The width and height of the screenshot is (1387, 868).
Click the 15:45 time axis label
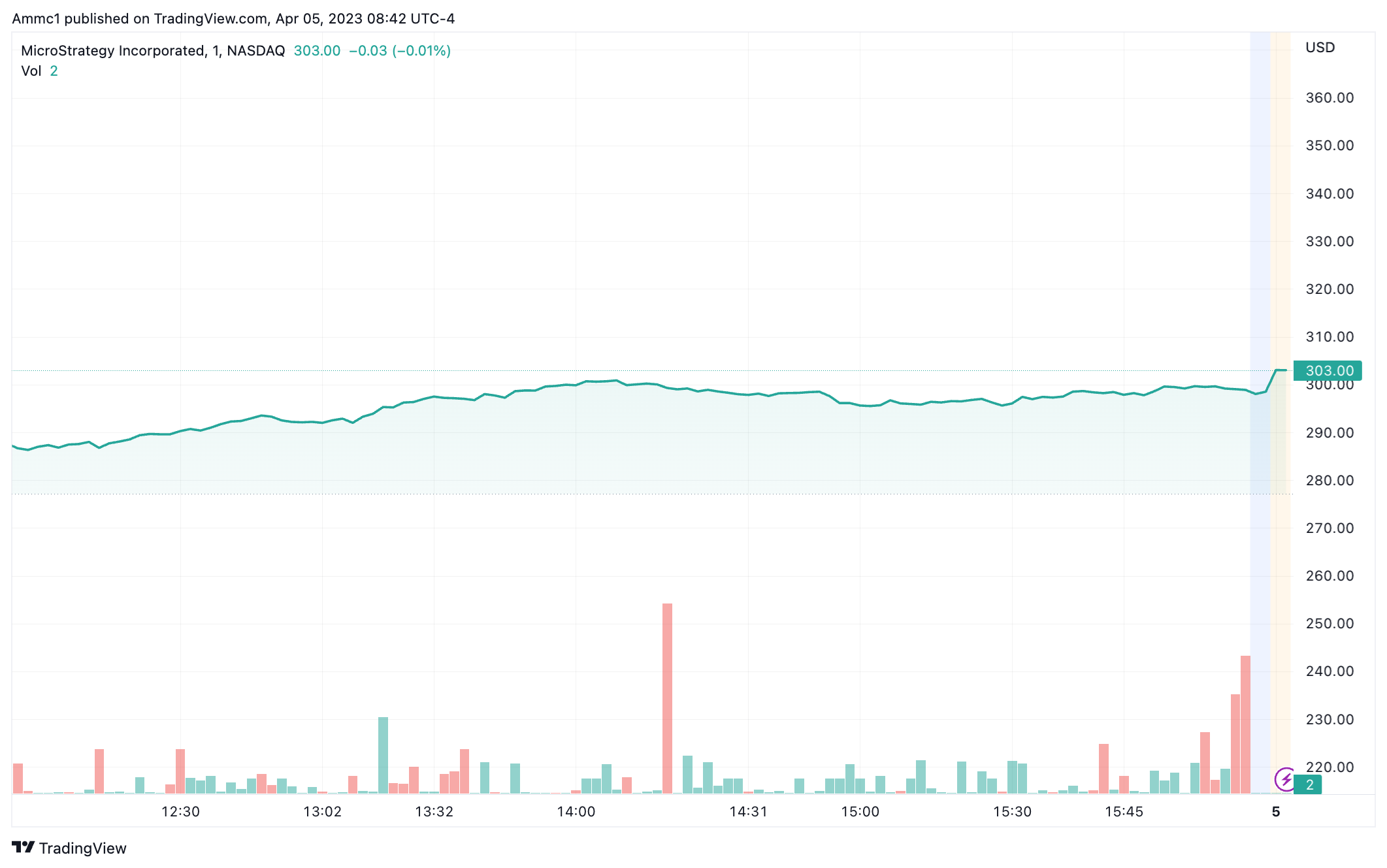point(1124,811)
